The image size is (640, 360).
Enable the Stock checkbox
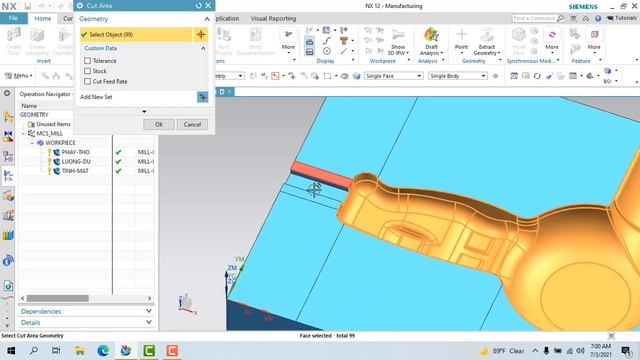(x=87, y=71)
